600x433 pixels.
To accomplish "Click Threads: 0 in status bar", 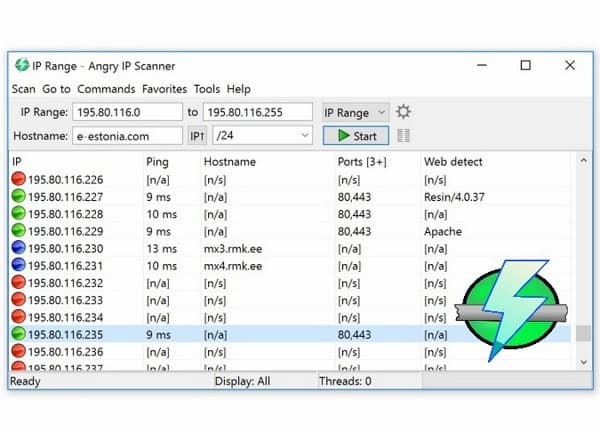I will [345, 381].
